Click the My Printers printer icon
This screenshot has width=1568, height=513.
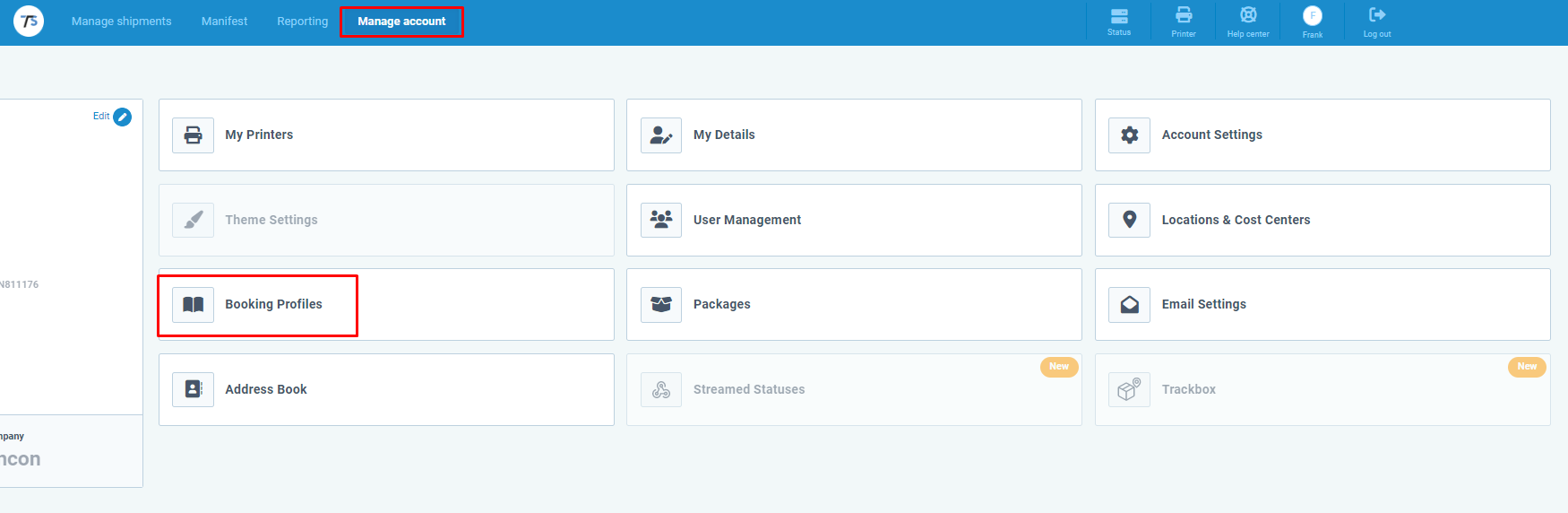point(194,135)
